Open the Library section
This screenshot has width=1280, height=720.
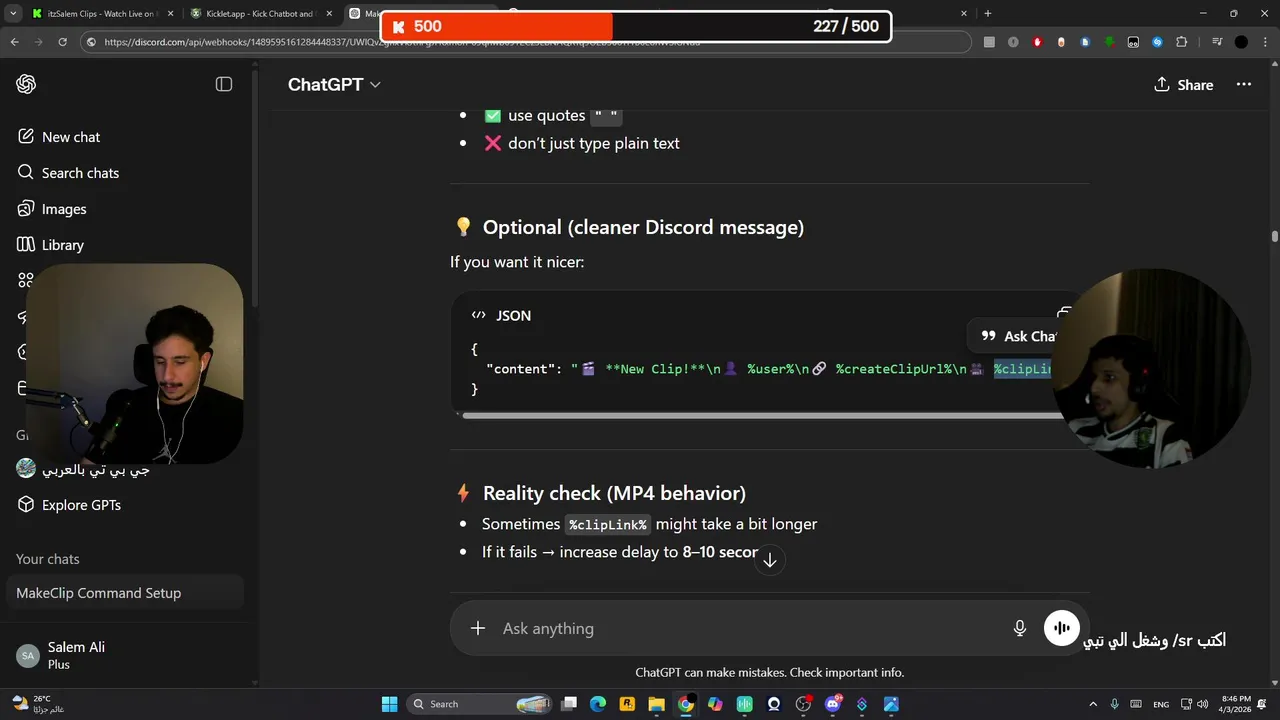50,245
